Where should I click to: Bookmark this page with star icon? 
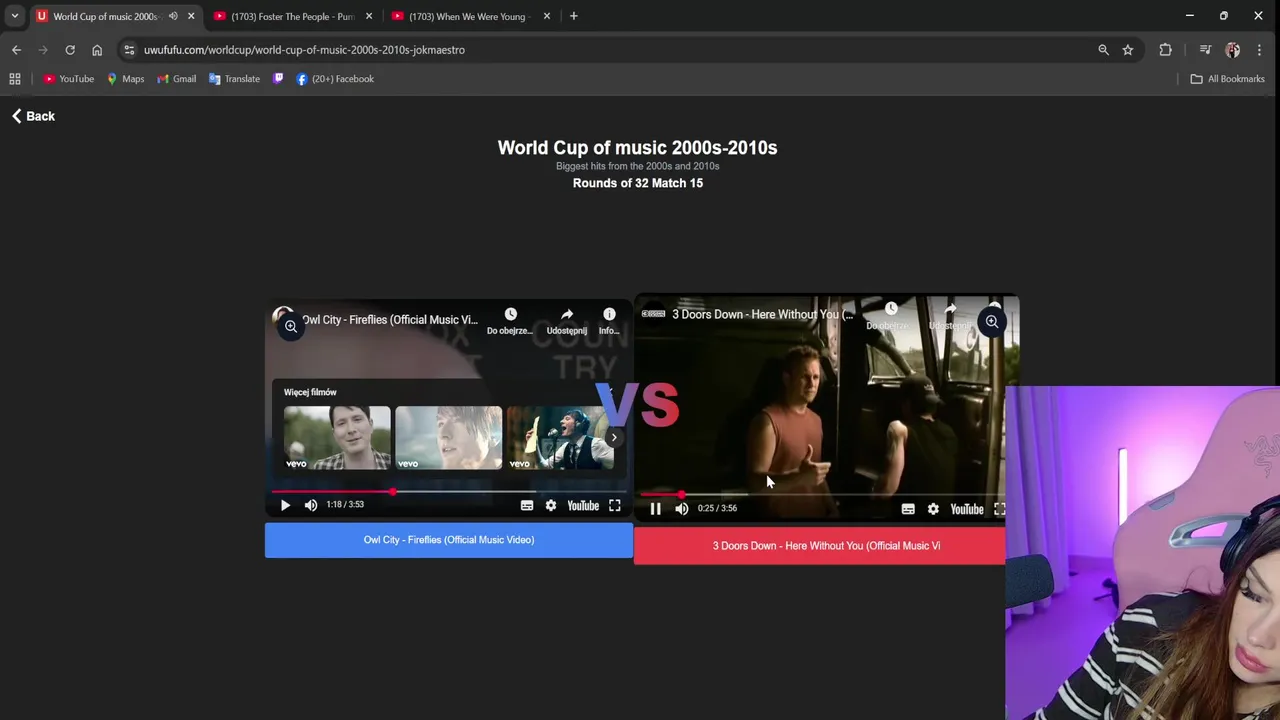1128,50
